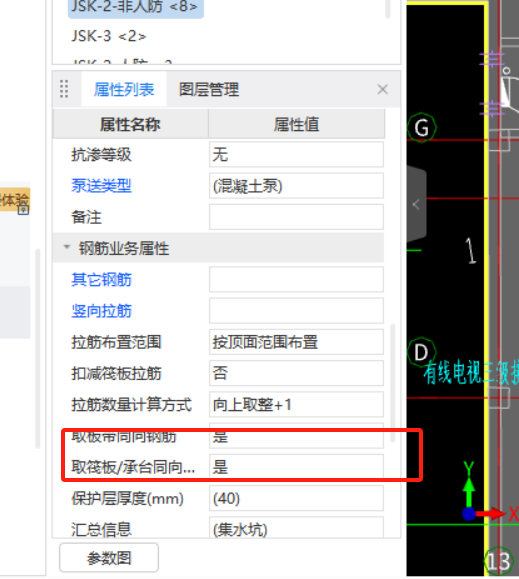Select JSK-2-非人防 <8> list item
The image size is (519, 579).
click(135, 7)
